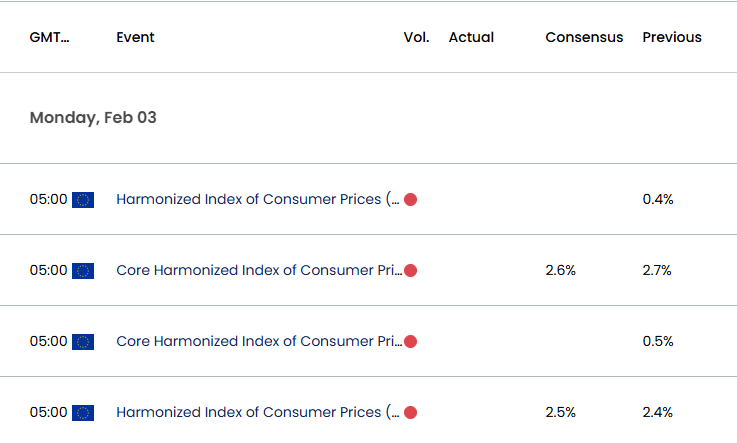This screenshot has width=737, height=443.
Task: Click the Previous column header
Action: [x=672, y=37]
